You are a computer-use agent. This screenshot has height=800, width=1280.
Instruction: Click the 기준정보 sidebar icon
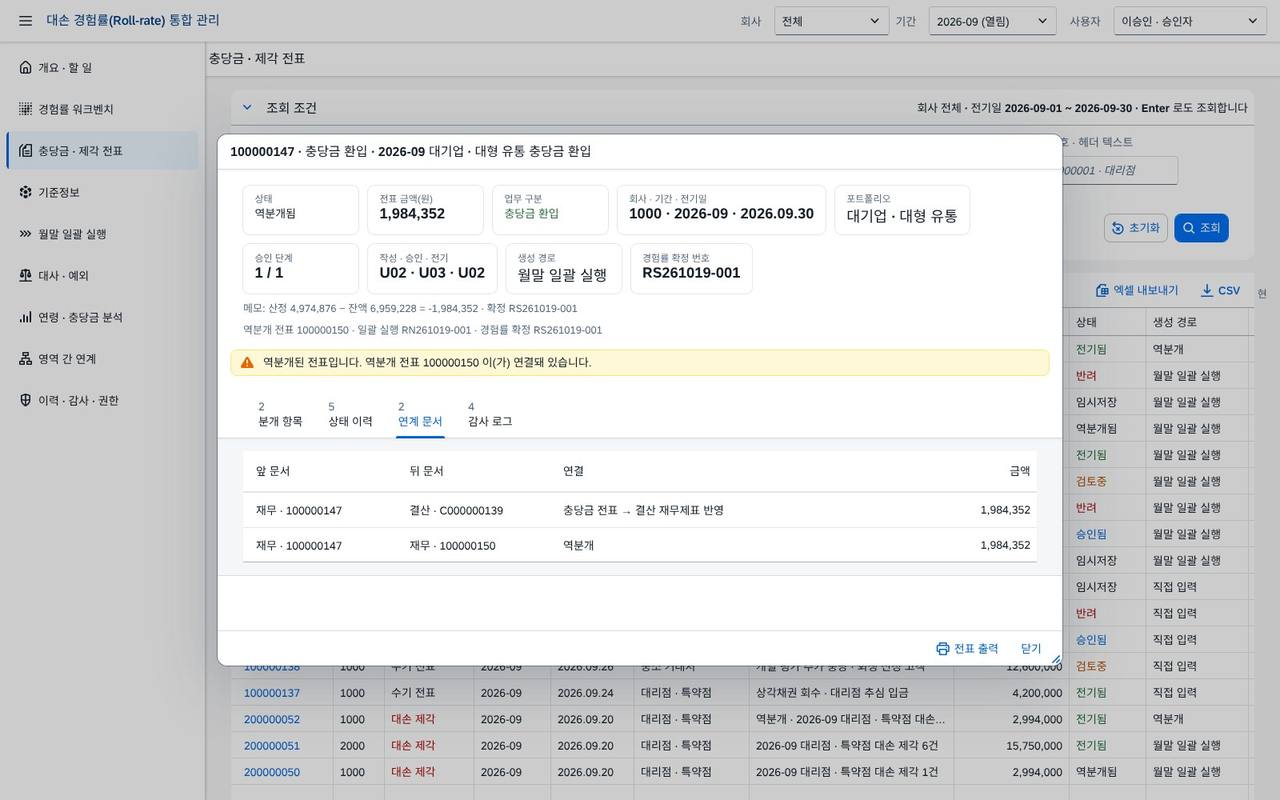(x=25, y=192)
